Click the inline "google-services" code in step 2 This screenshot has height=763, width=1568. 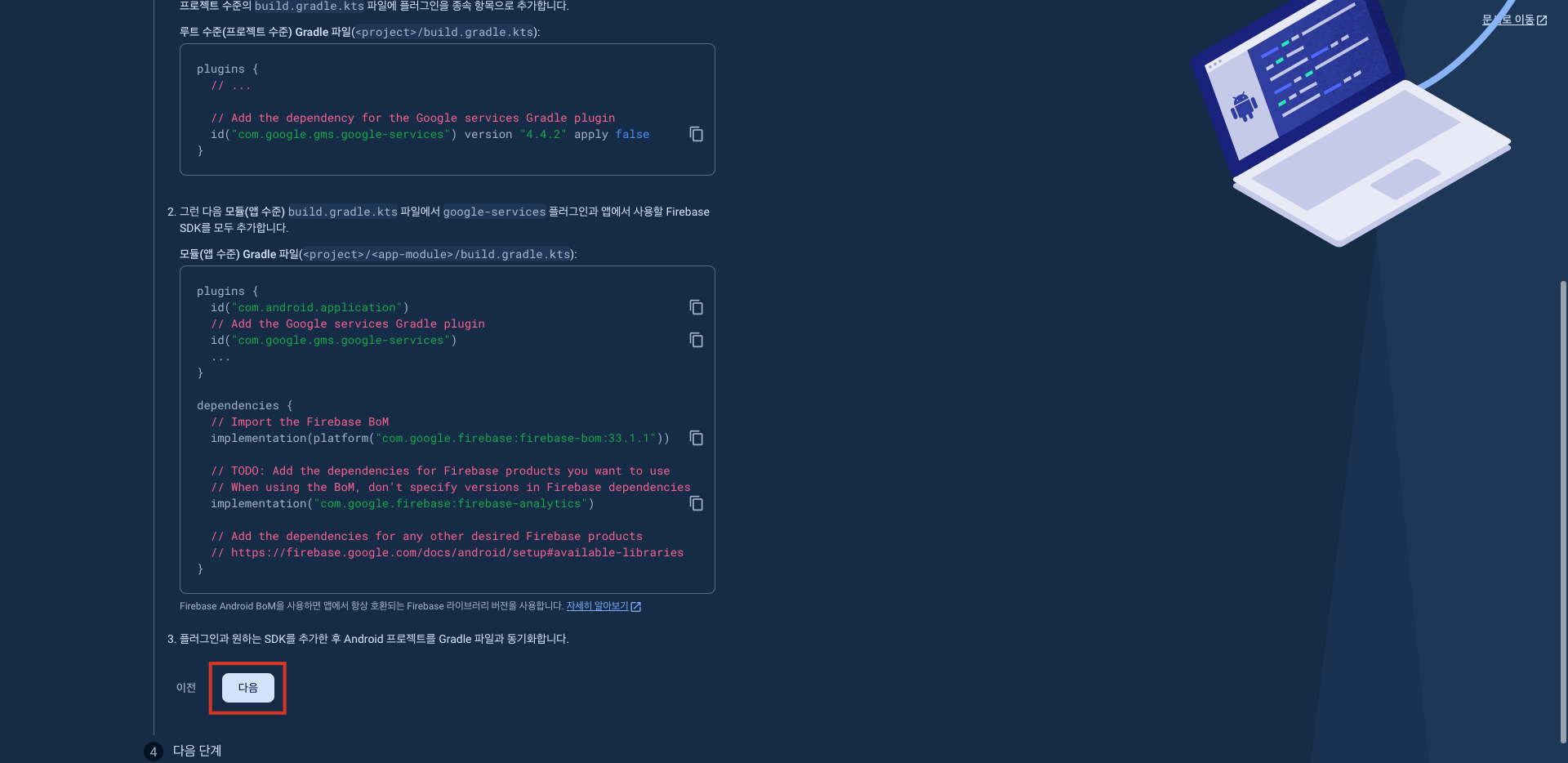pos(494,212)
